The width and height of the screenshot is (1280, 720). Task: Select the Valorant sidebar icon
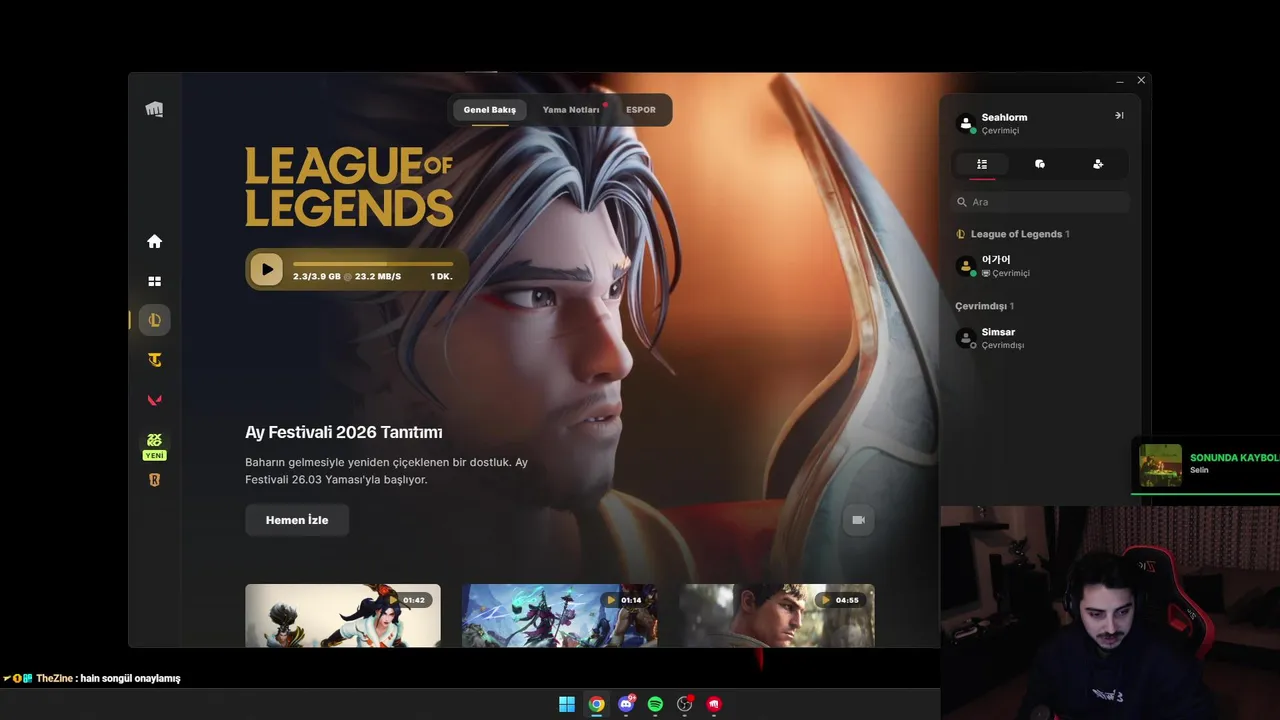click(x=154, y=400)
